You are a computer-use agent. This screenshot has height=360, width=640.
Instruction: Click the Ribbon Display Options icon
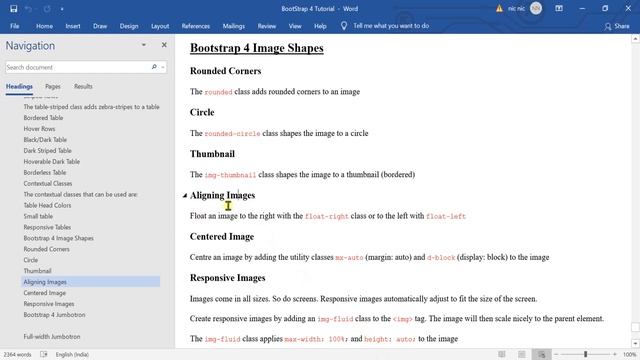point(559,9)
